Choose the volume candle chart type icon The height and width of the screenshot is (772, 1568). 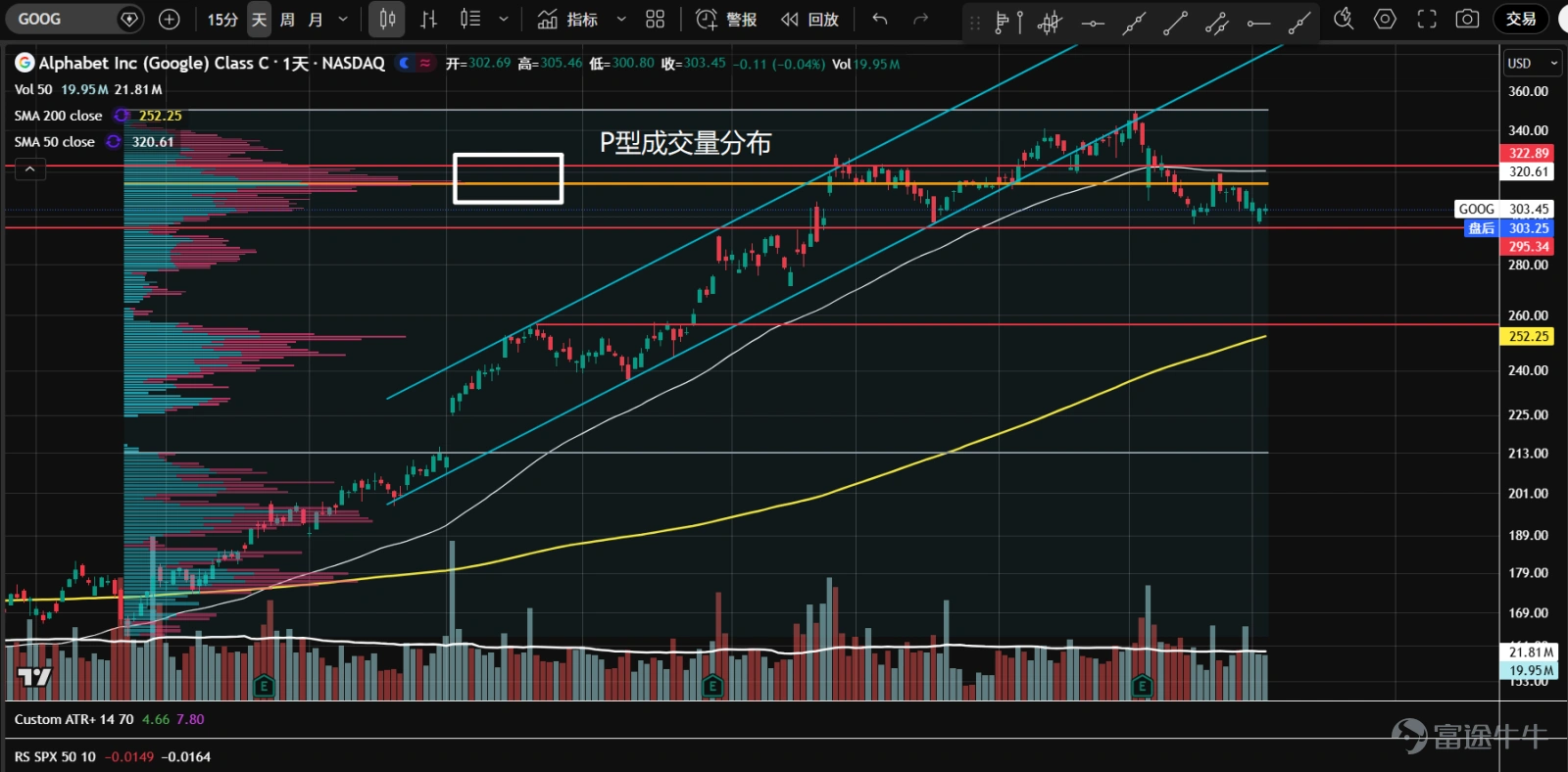471,20
